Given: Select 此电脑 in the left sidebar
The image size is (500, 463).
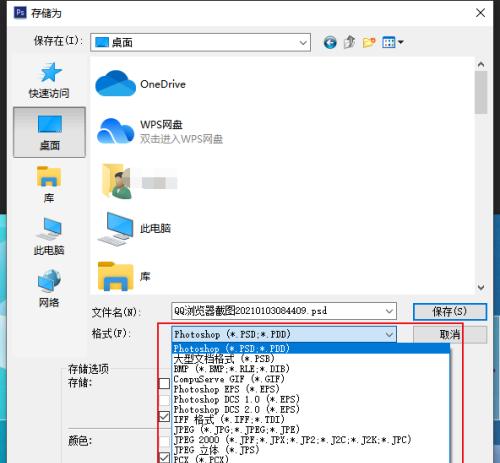Looking at the screenshot, I should [49, 236].
